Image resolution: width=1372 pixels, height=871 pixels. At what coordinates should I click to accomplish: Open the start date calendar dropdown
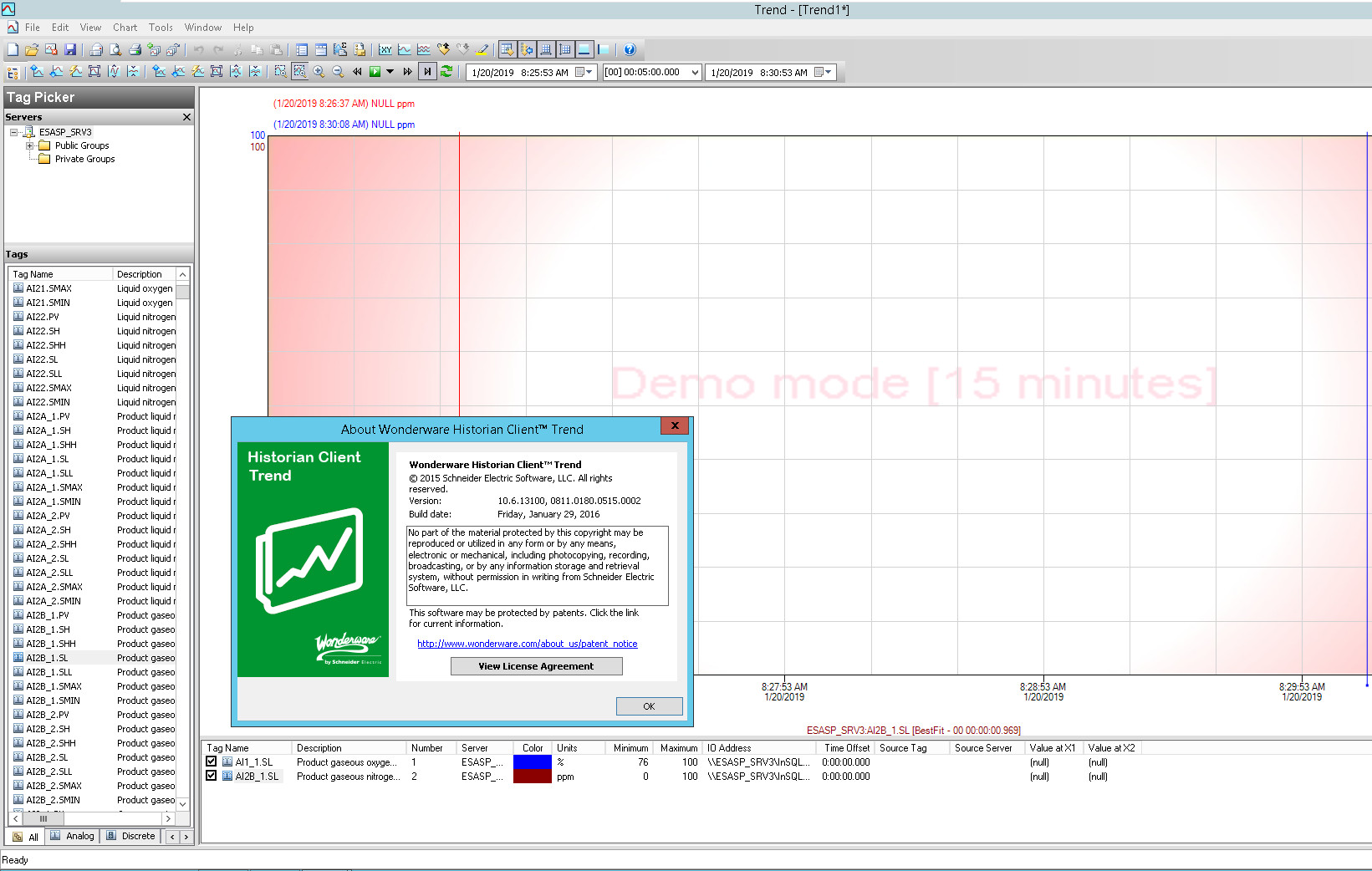coord(584,72)
